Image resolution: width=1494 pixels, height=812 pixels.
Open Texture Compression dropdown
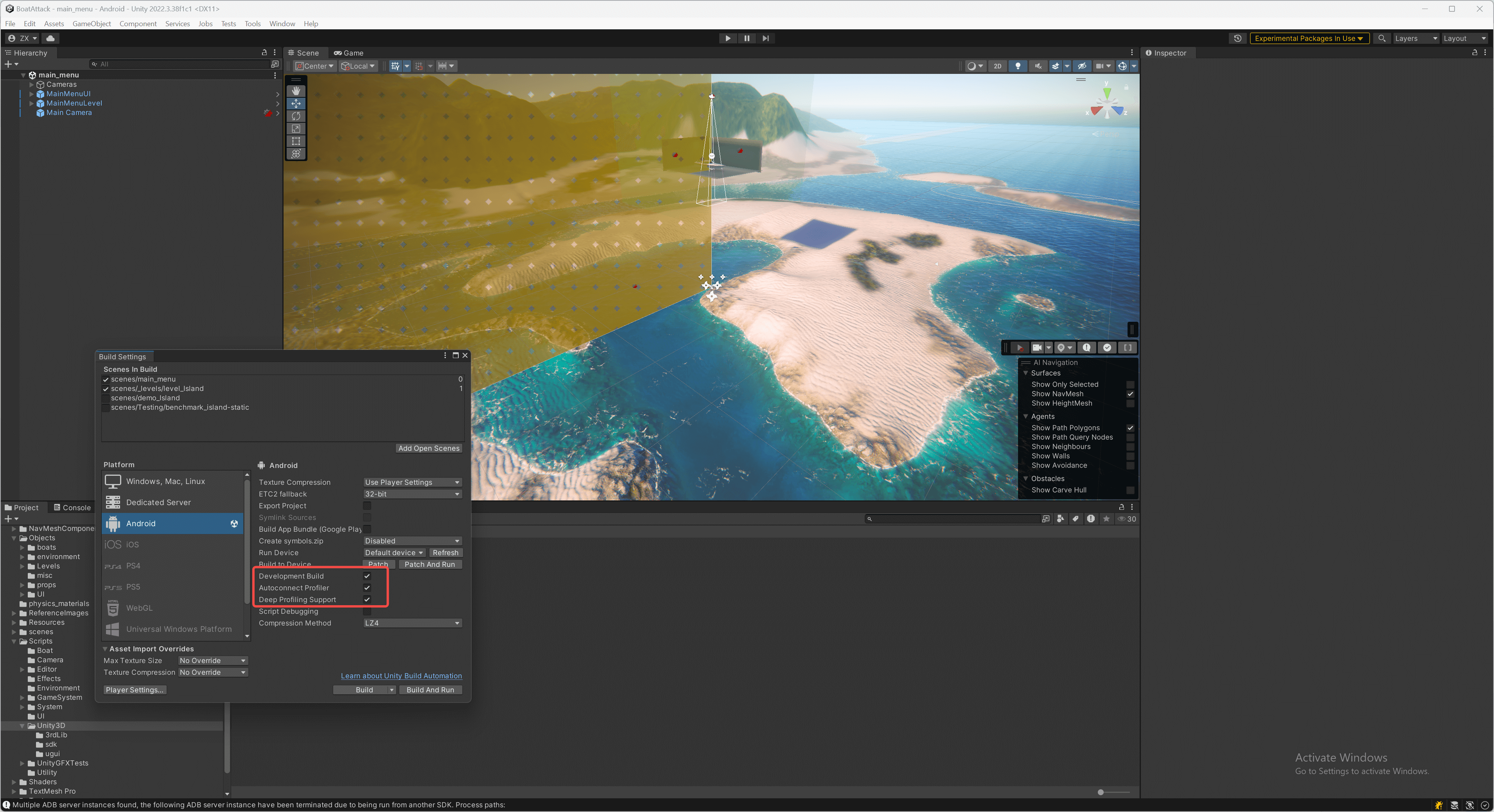[x=412, y=482]
